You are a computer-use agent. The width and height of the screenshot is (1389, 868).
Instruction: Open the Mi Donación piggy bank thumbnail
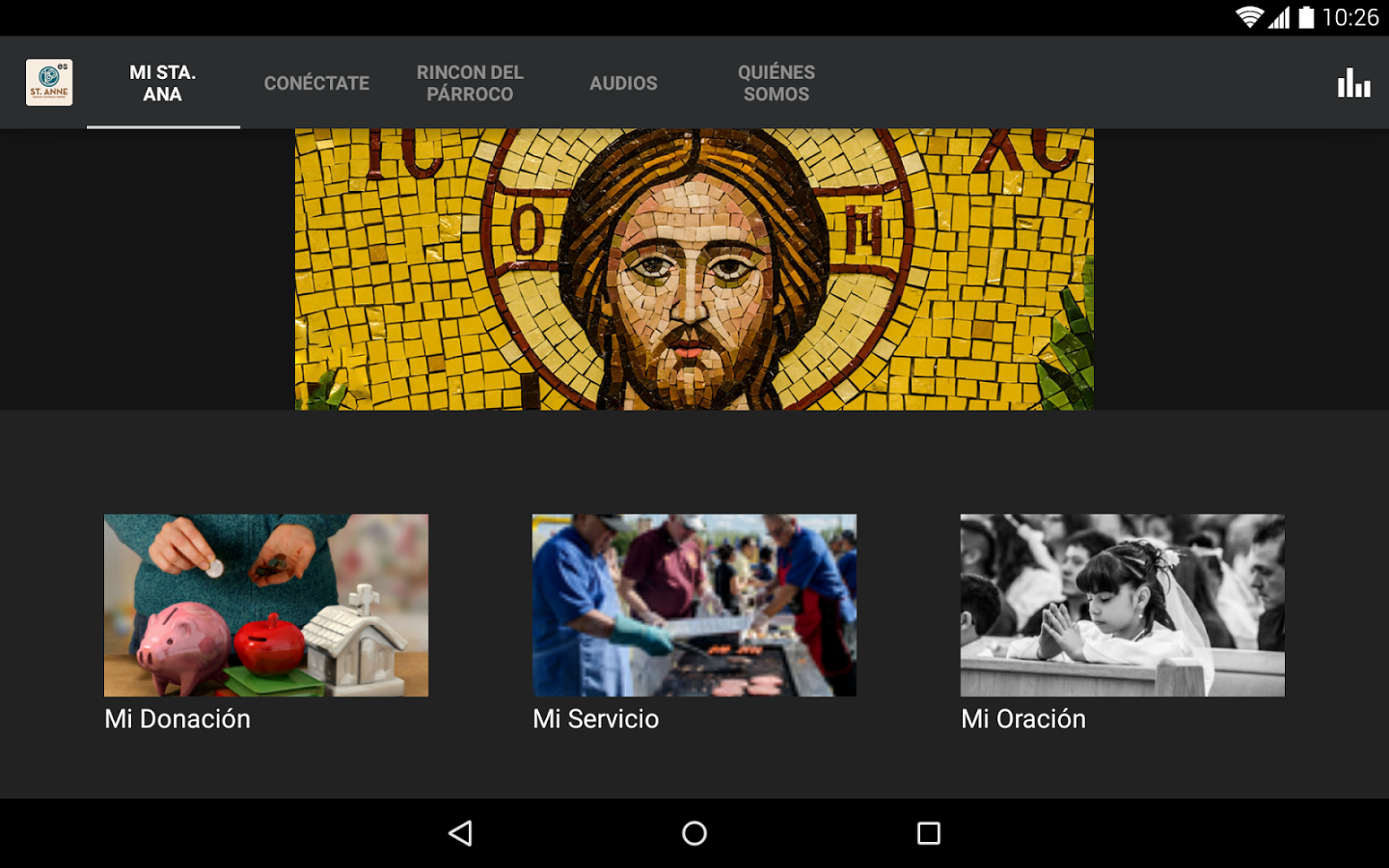pos(266,605)
